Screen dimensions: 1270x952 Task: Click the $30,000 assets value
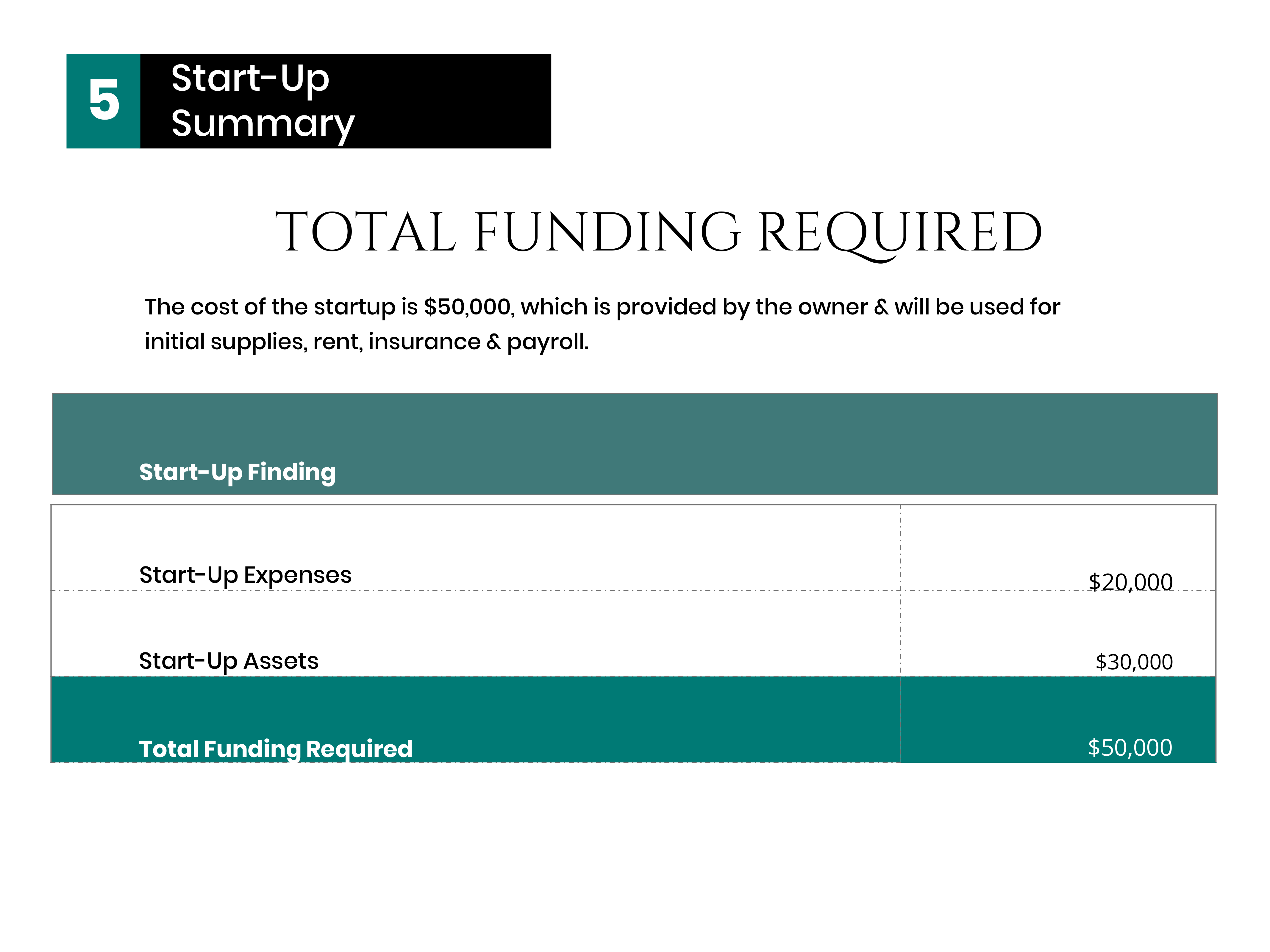1133,662
